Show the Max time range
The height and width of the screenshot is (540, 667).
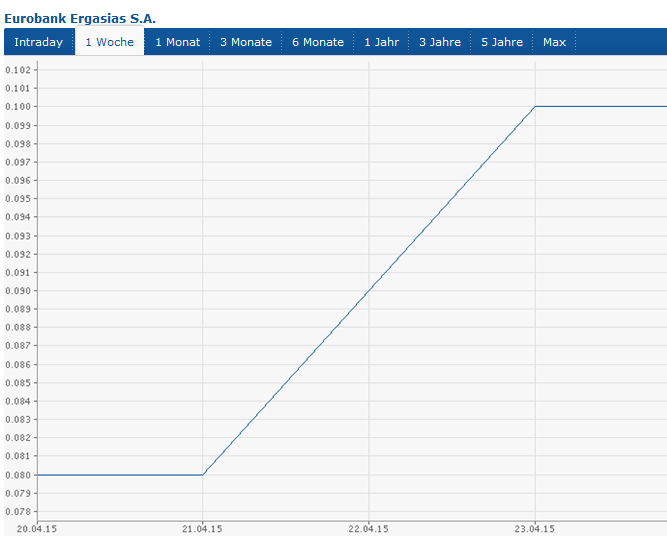pos(554,42)
